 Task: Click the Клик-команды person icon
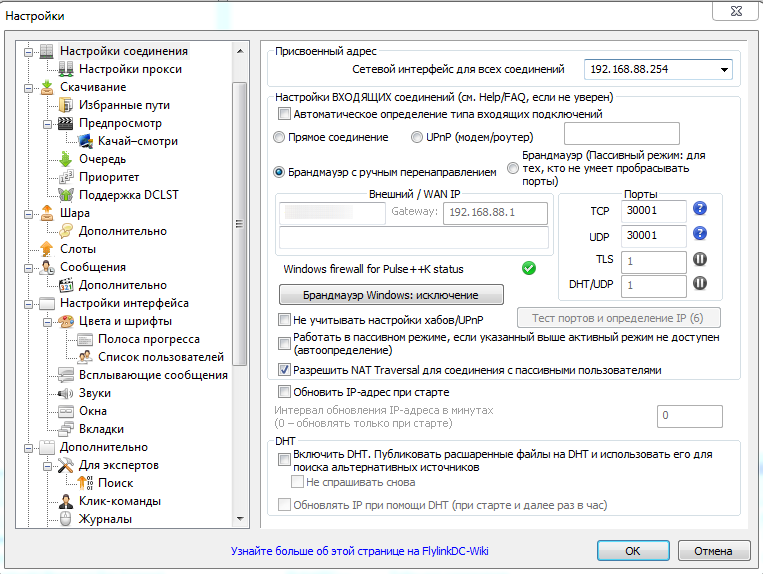[x=66, y=501]
